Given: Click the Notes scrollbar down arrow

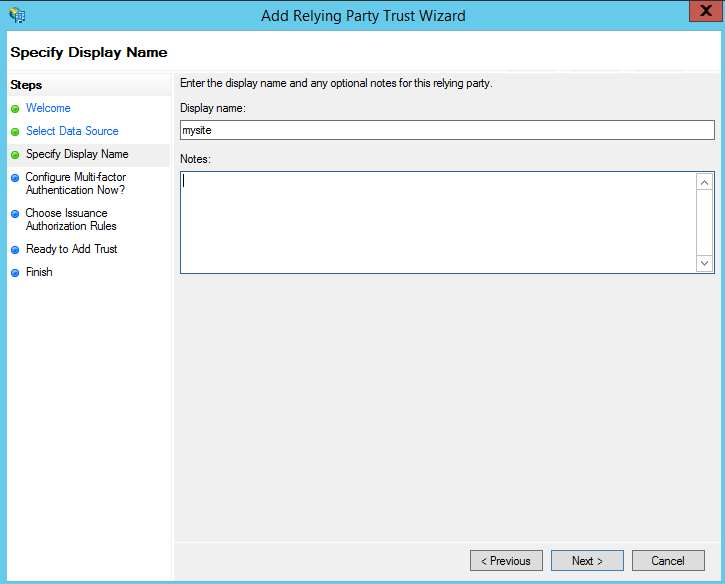Looking at the screenshot, I should click(704, 263).
